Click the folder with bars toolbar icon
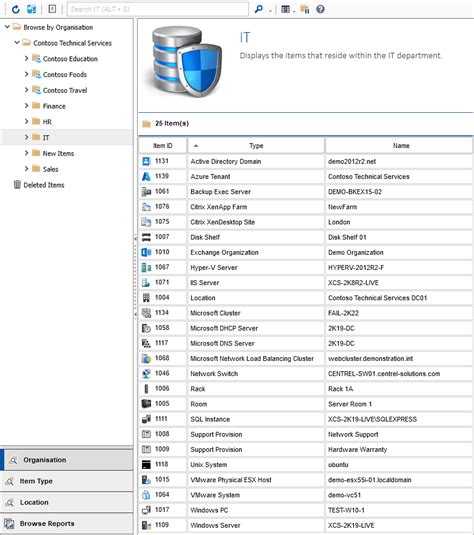The width and height of the screenshot is (474, 535). [x=305, y=9]
